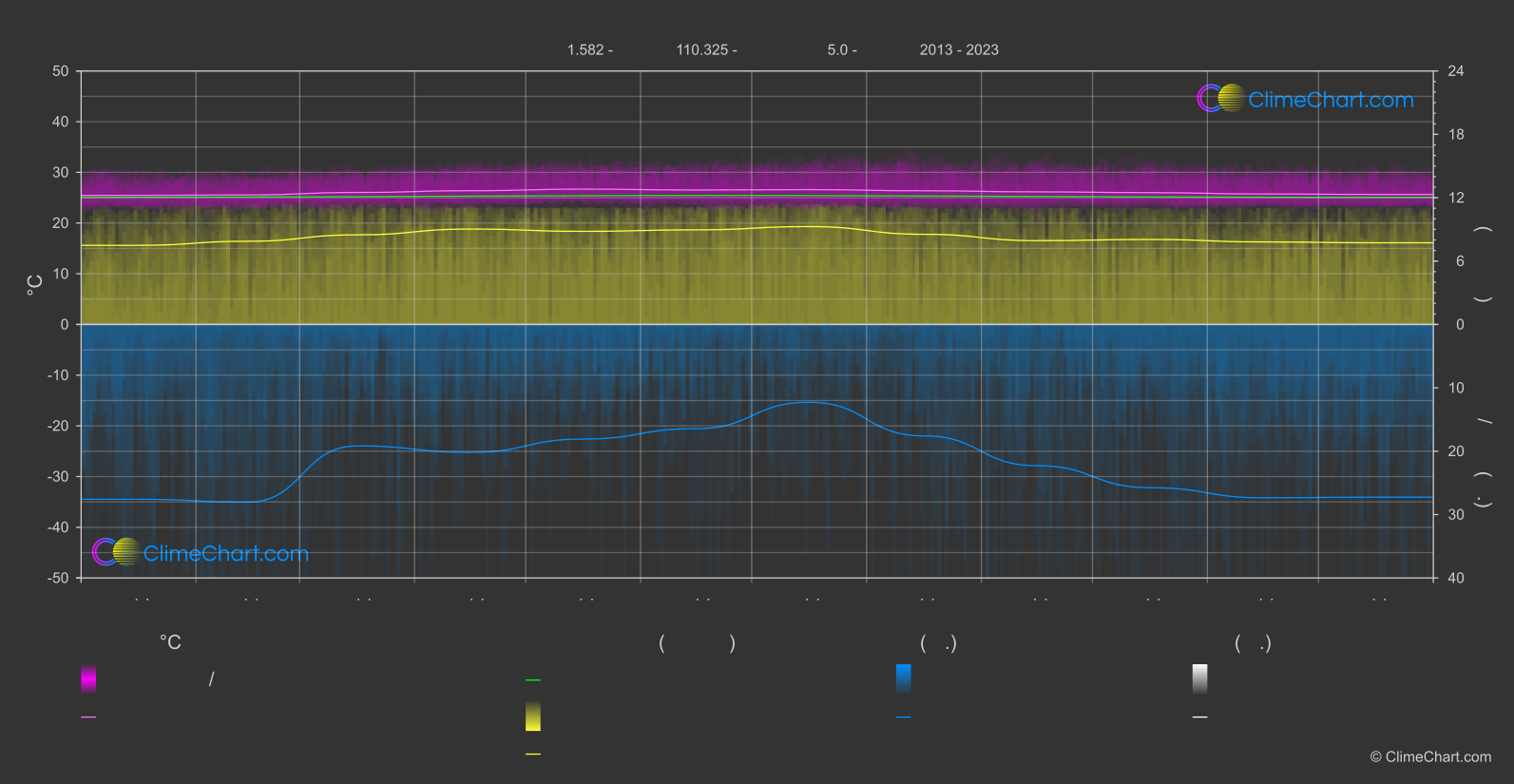
Task: Open the ClimeChart.com text link bottom left
Action: pyautogui.click(x=226, y=553)
